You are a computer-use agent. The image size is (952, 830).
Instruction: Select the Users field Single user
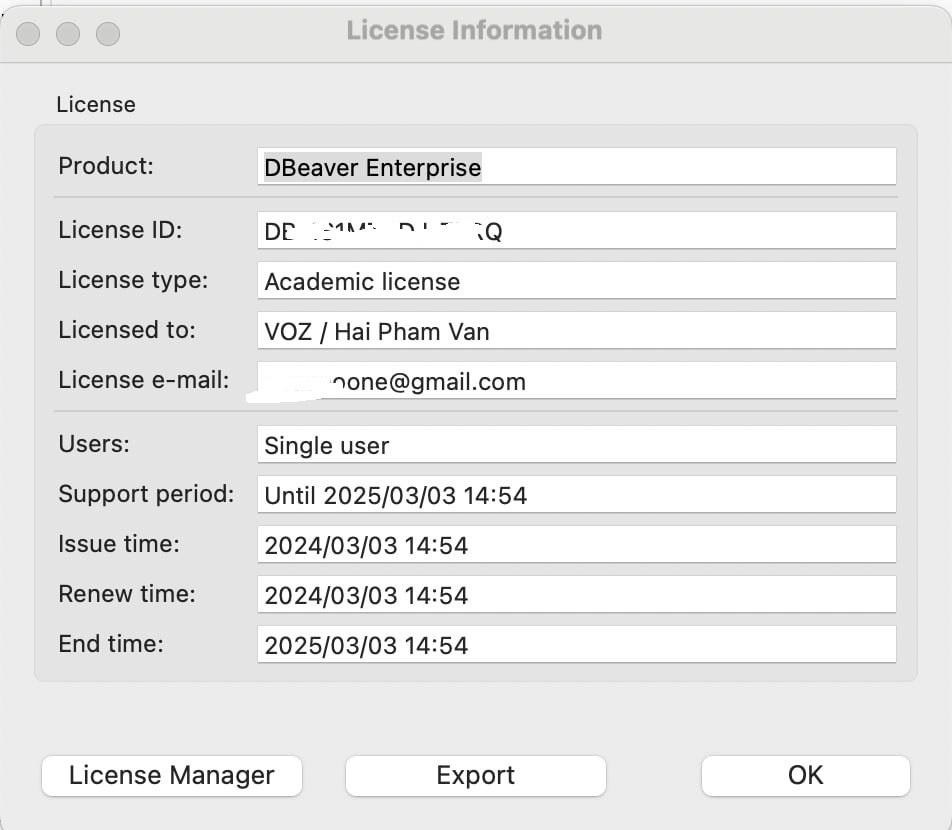pyautogui.click(x=577, y=444)
